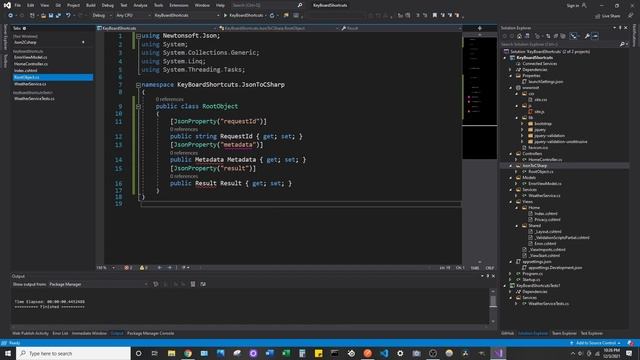Open the Extensions menu
The width and height of the screenshot is (640, 360).
pyautogui.click(x=179, y=5)
